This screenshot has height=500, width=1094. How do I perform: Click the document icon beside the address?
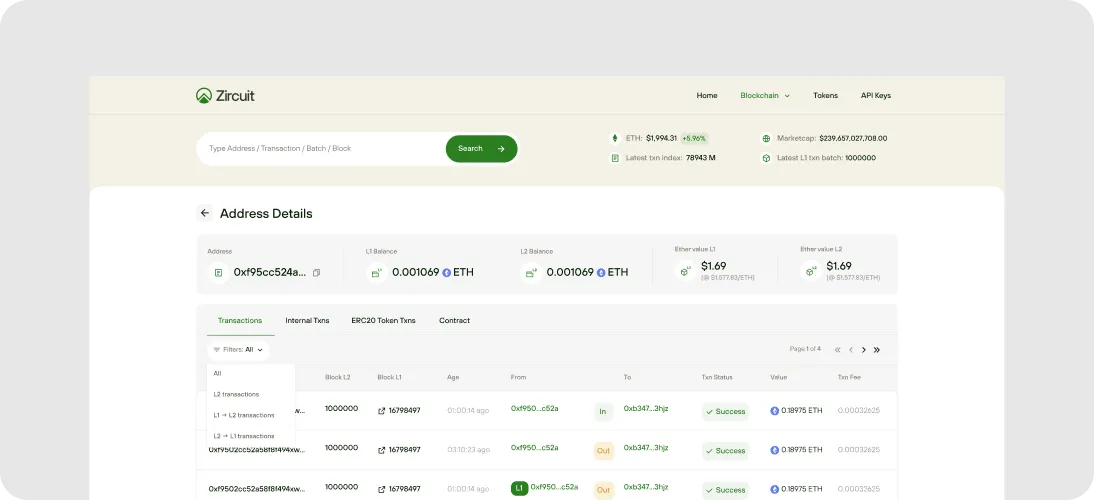218,273
